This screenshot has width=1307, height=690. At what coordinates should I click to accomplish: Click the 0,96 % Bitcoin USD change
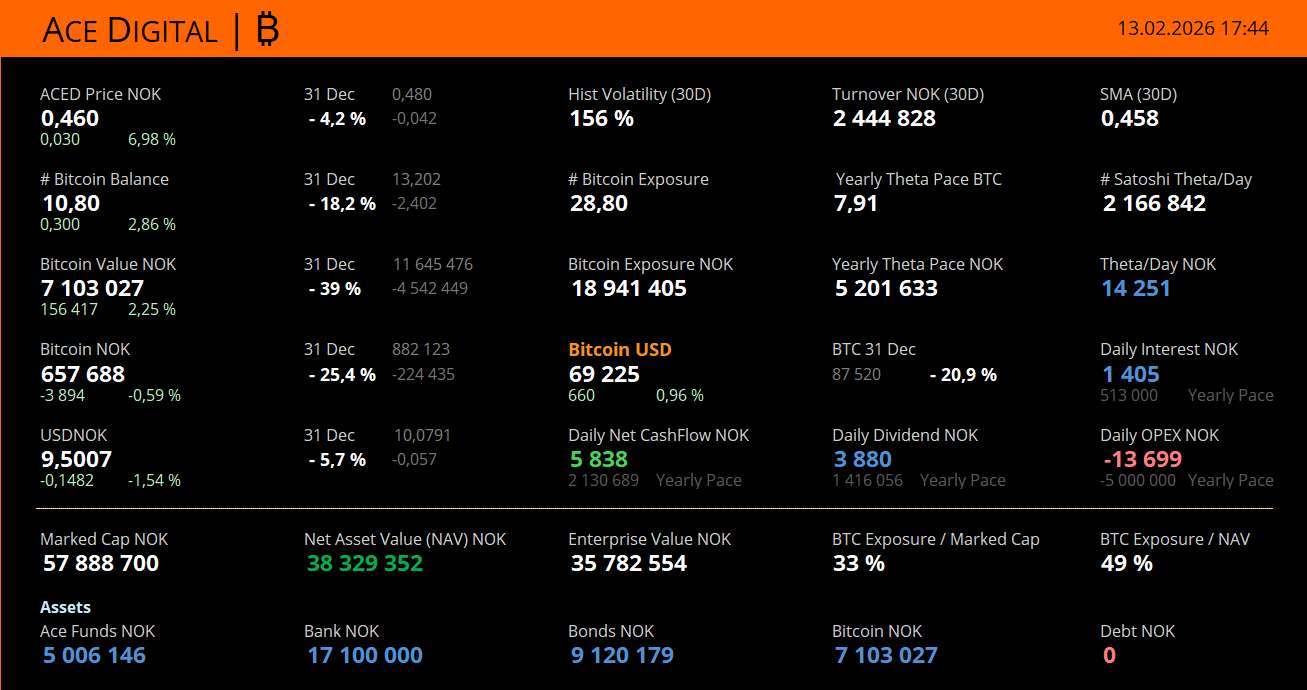tap(680, 395)
